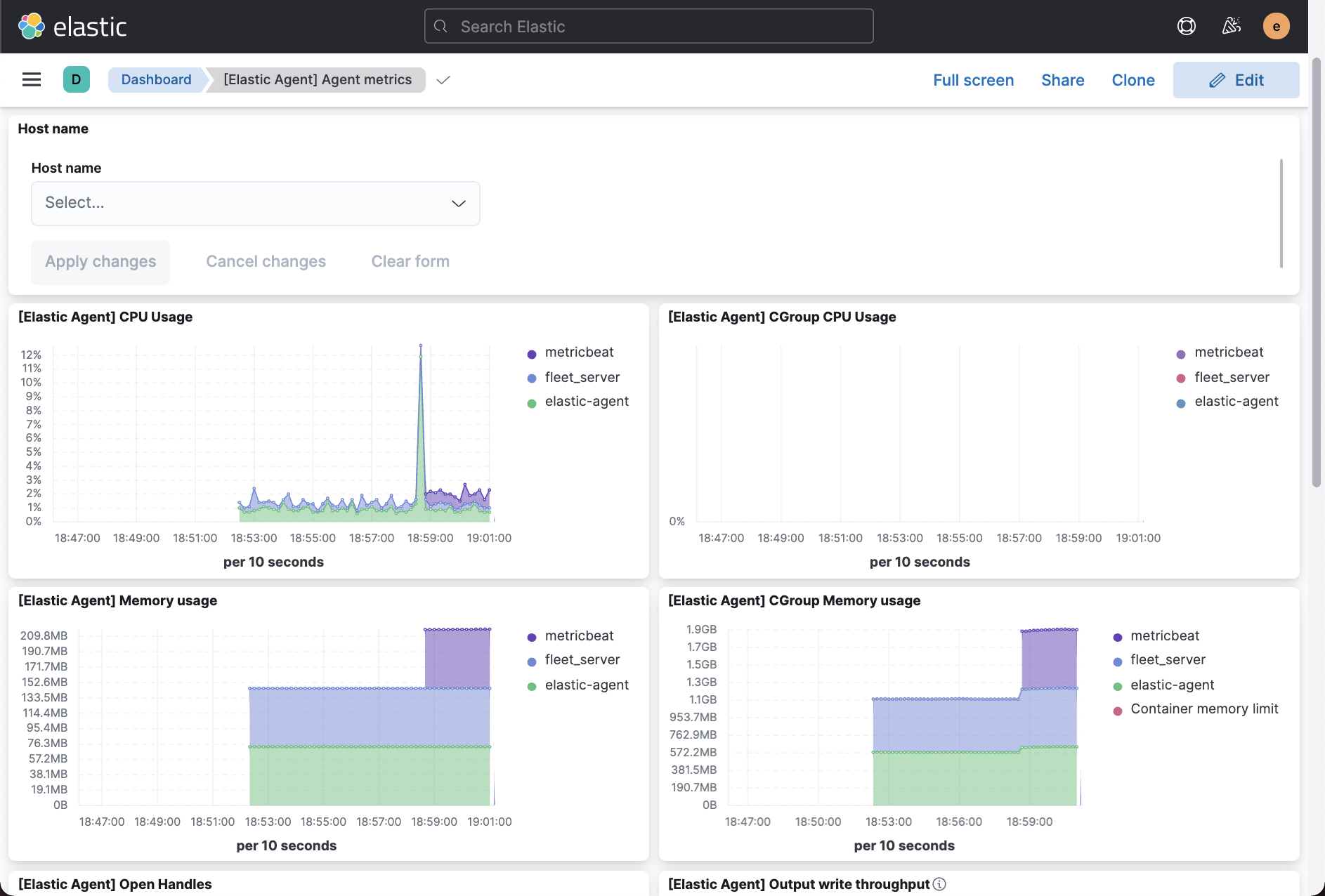Click the 'D' space icon beside navigation
Screen dimensions: 1325x896
[77, 79]
